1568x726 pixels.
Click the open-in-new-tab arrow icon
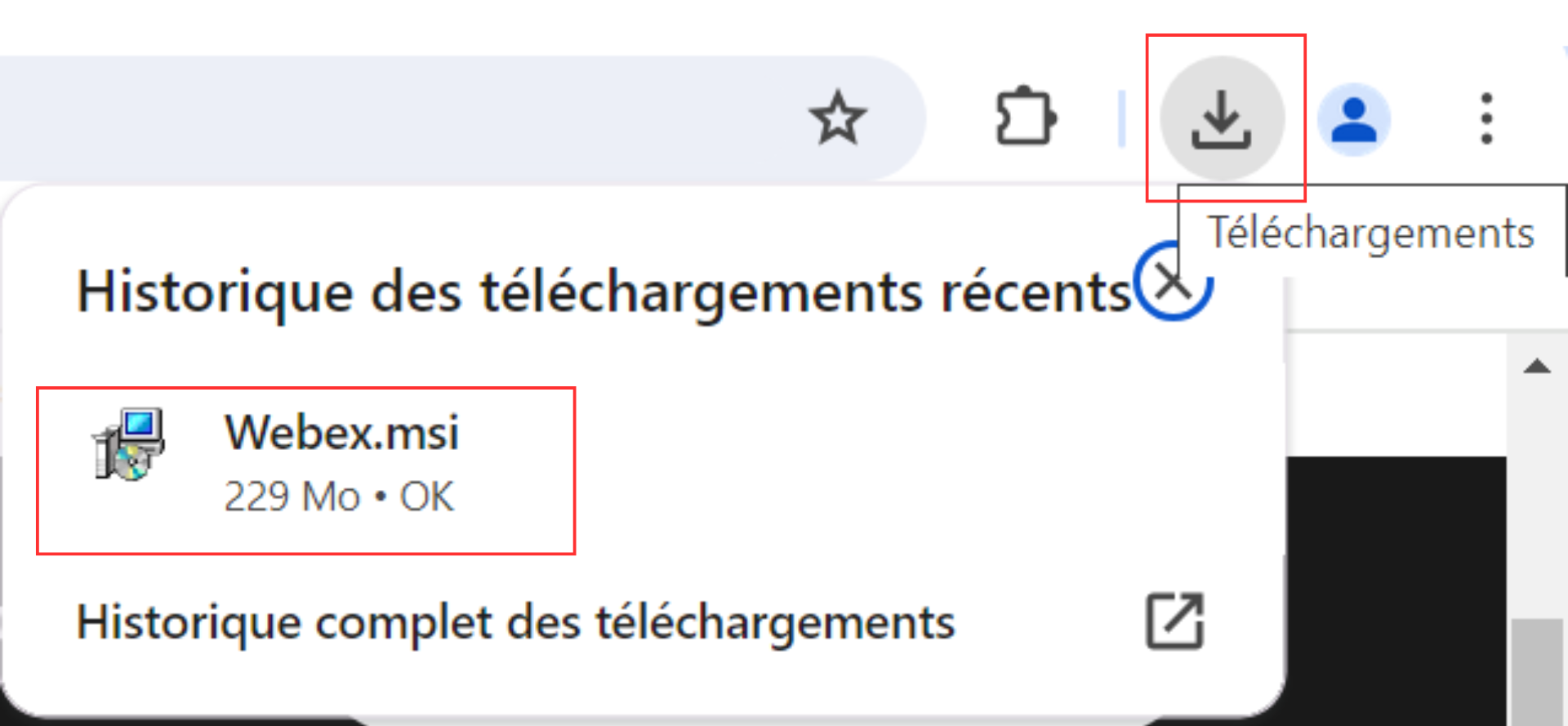[1175, 621]
